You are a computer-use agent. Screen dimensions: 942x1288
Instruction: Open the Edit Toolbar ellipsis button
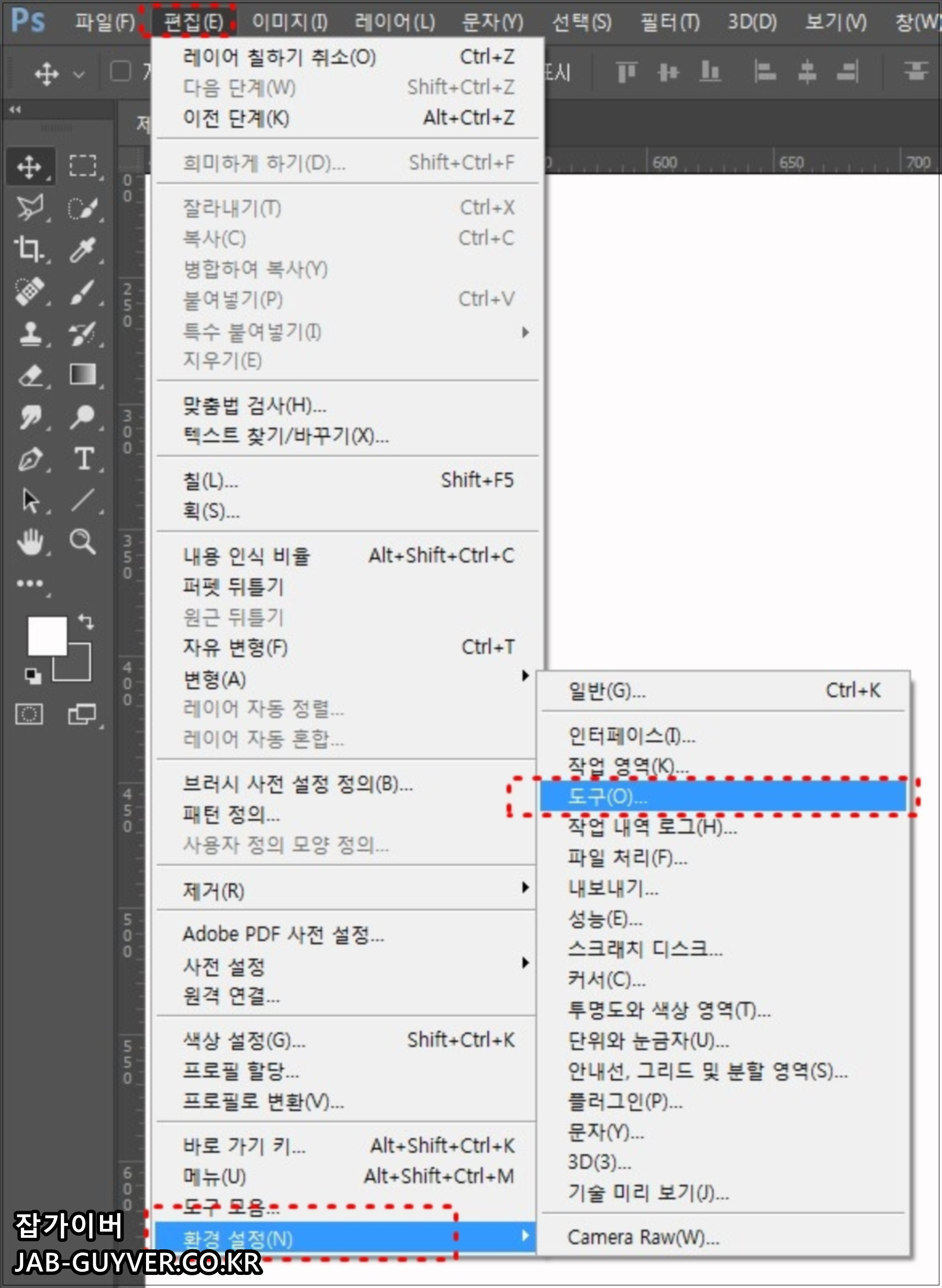pyautogui.click(x=30, y=584)
